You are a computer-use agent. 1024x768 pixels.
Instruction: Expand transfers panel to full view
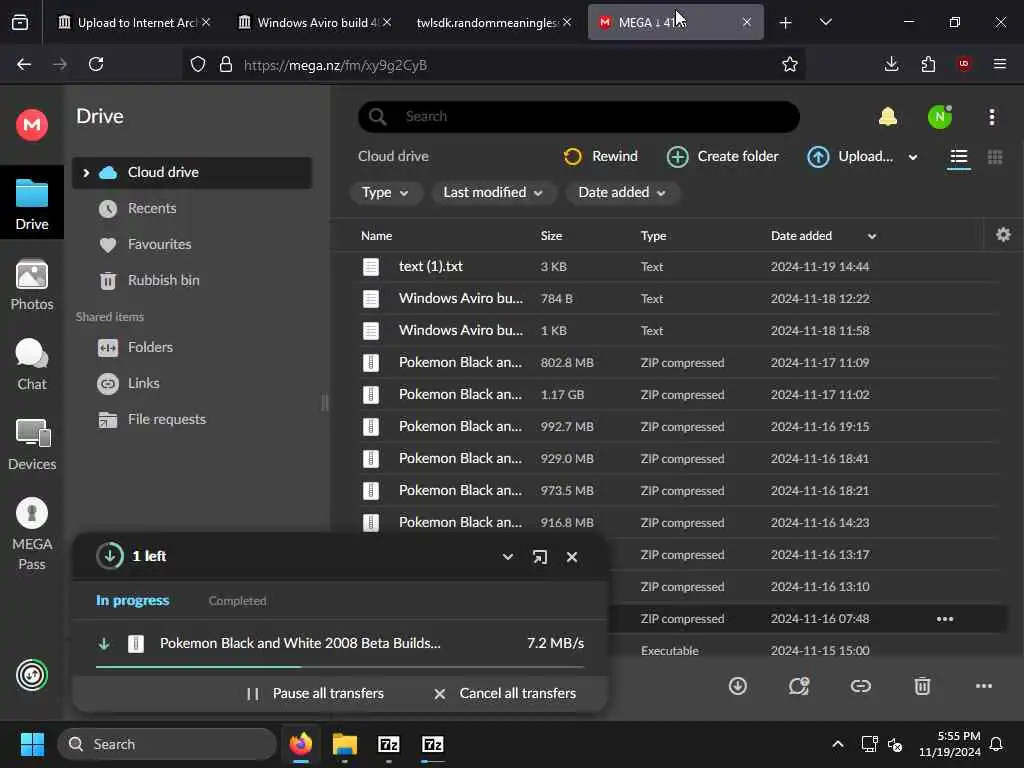click(539, 557)
